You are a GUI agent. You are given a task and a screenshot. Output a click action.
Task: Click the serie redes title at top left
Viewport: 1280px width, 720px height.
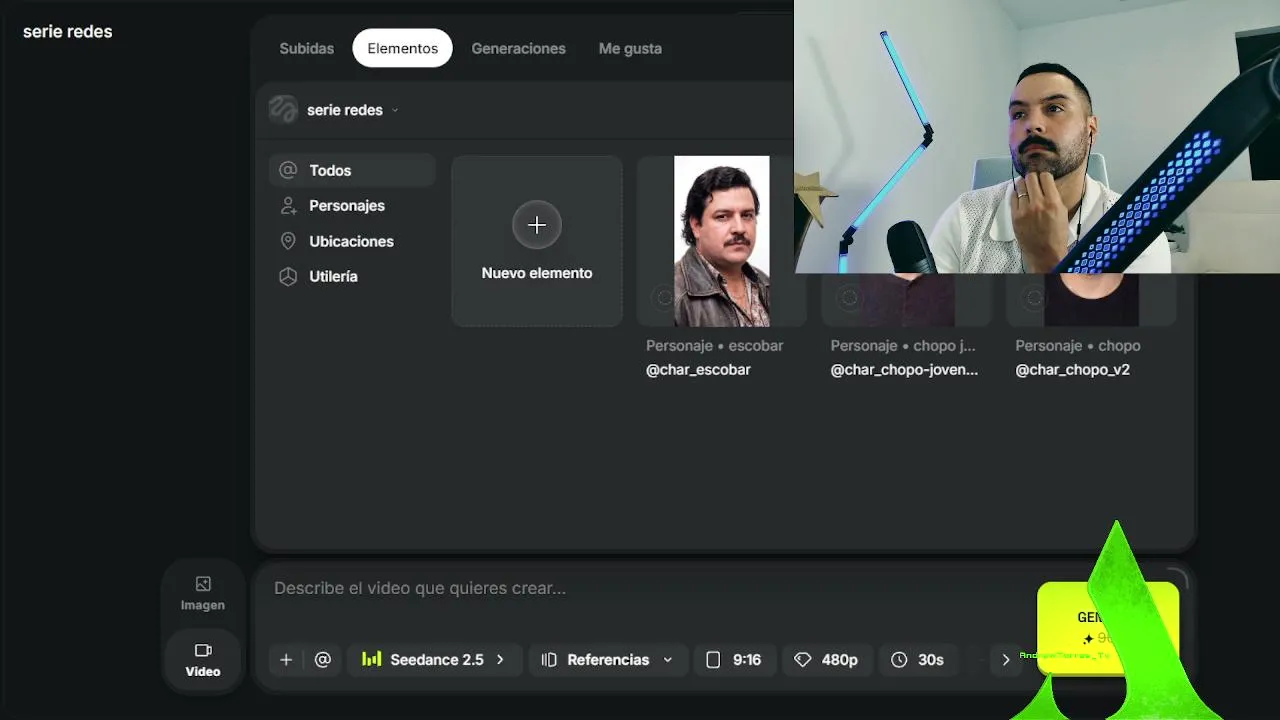(x=67, y=31)
